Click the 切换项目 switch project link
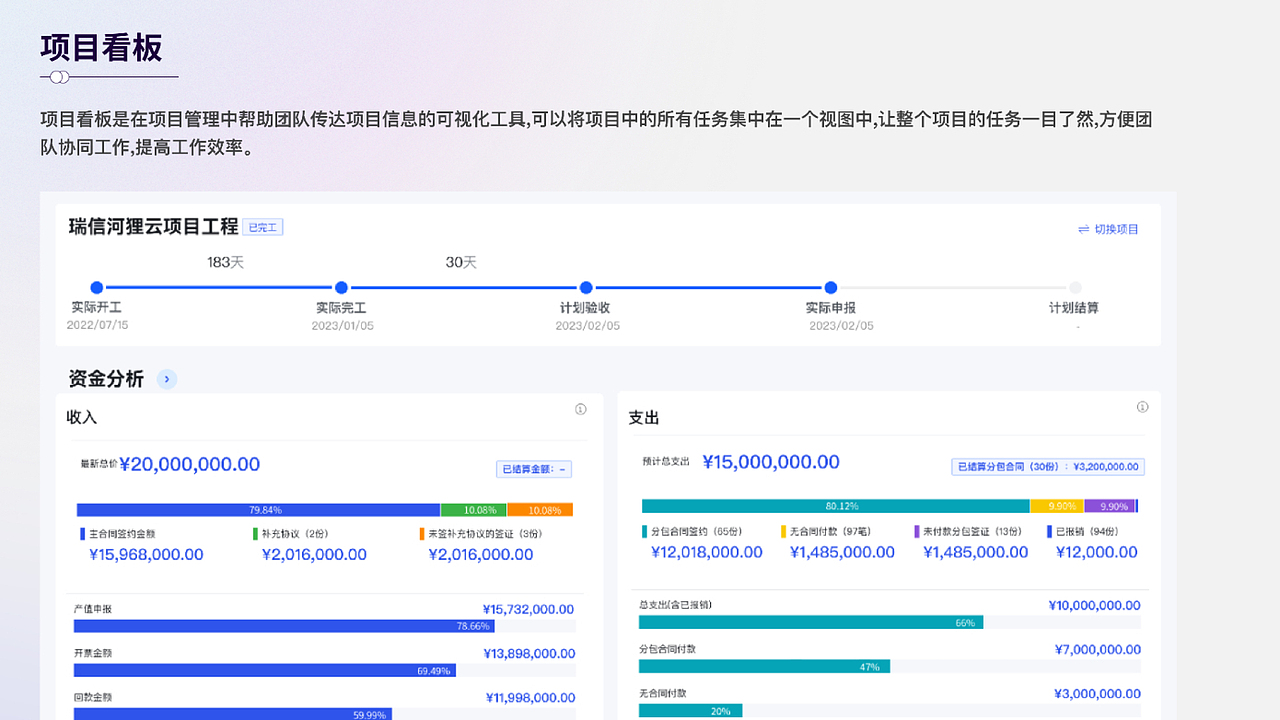 (1108, 229)
